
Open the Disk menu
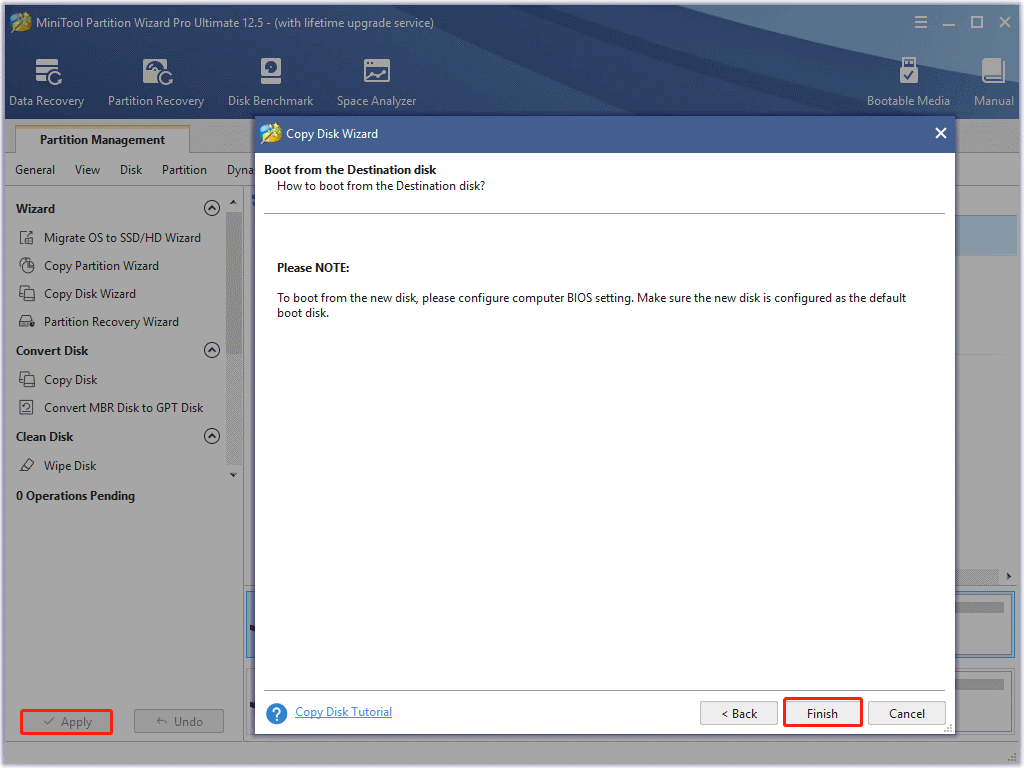point(131,170)
